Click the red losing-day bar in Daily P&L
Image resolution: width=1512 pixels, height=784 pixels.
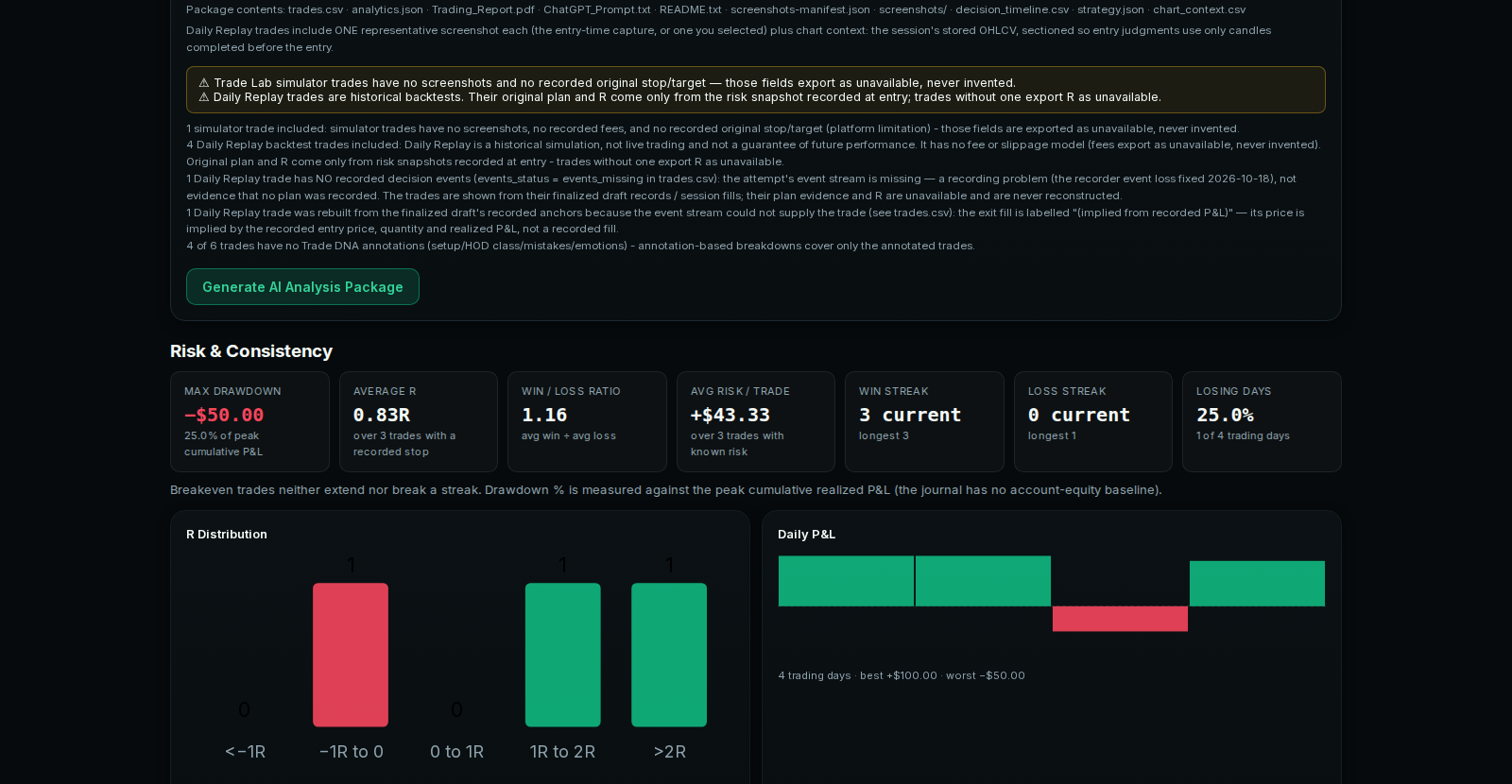[1120, 619]
